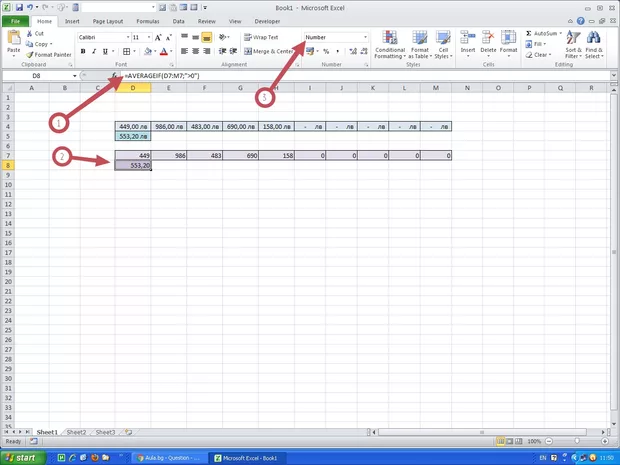The image size is (620, 465).
Task: Open the Find & Select menu
Action: click(x=594, y=45)
